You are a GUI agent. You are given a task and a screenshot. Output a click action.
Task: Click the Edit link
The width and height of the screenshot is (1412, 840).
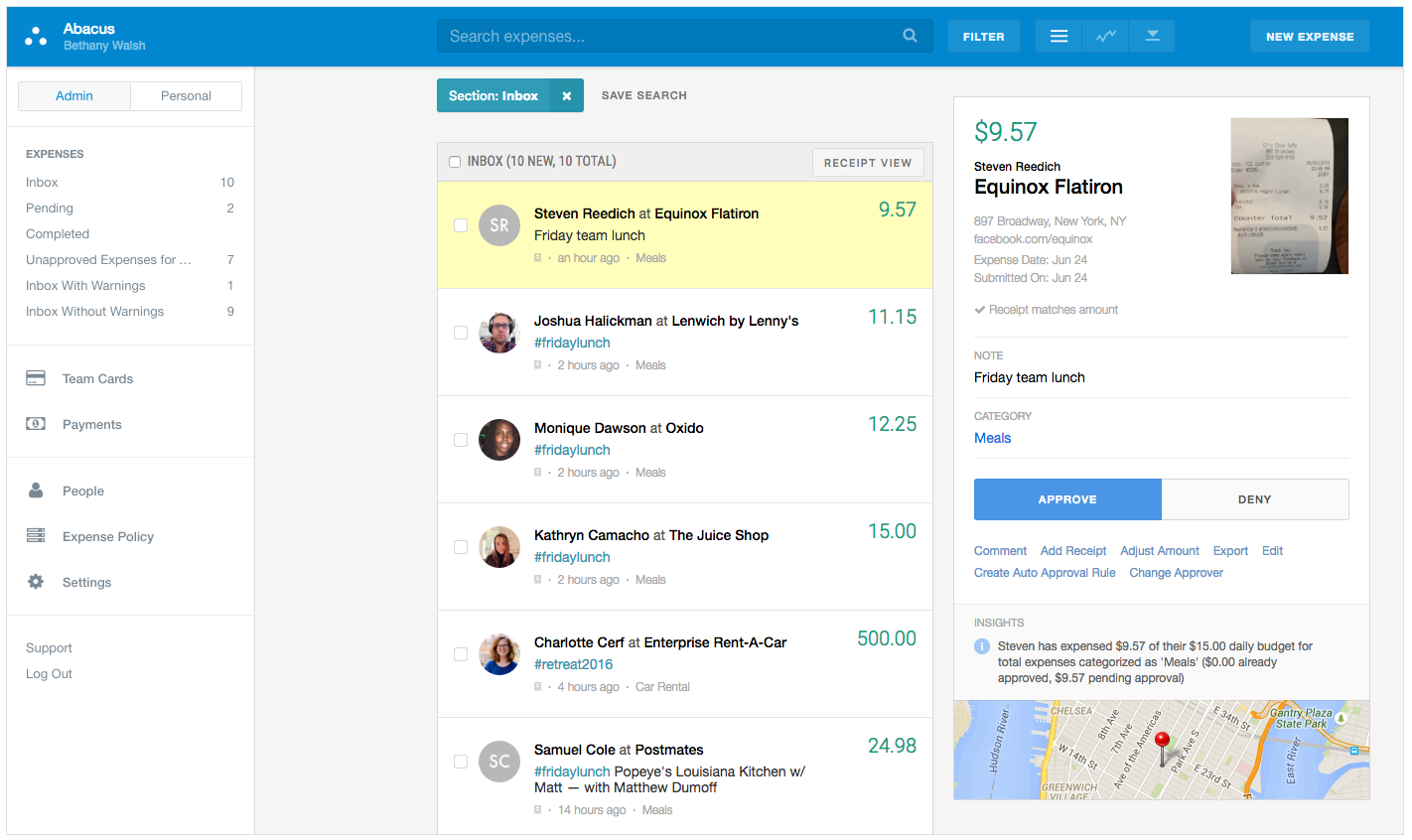1272,551
